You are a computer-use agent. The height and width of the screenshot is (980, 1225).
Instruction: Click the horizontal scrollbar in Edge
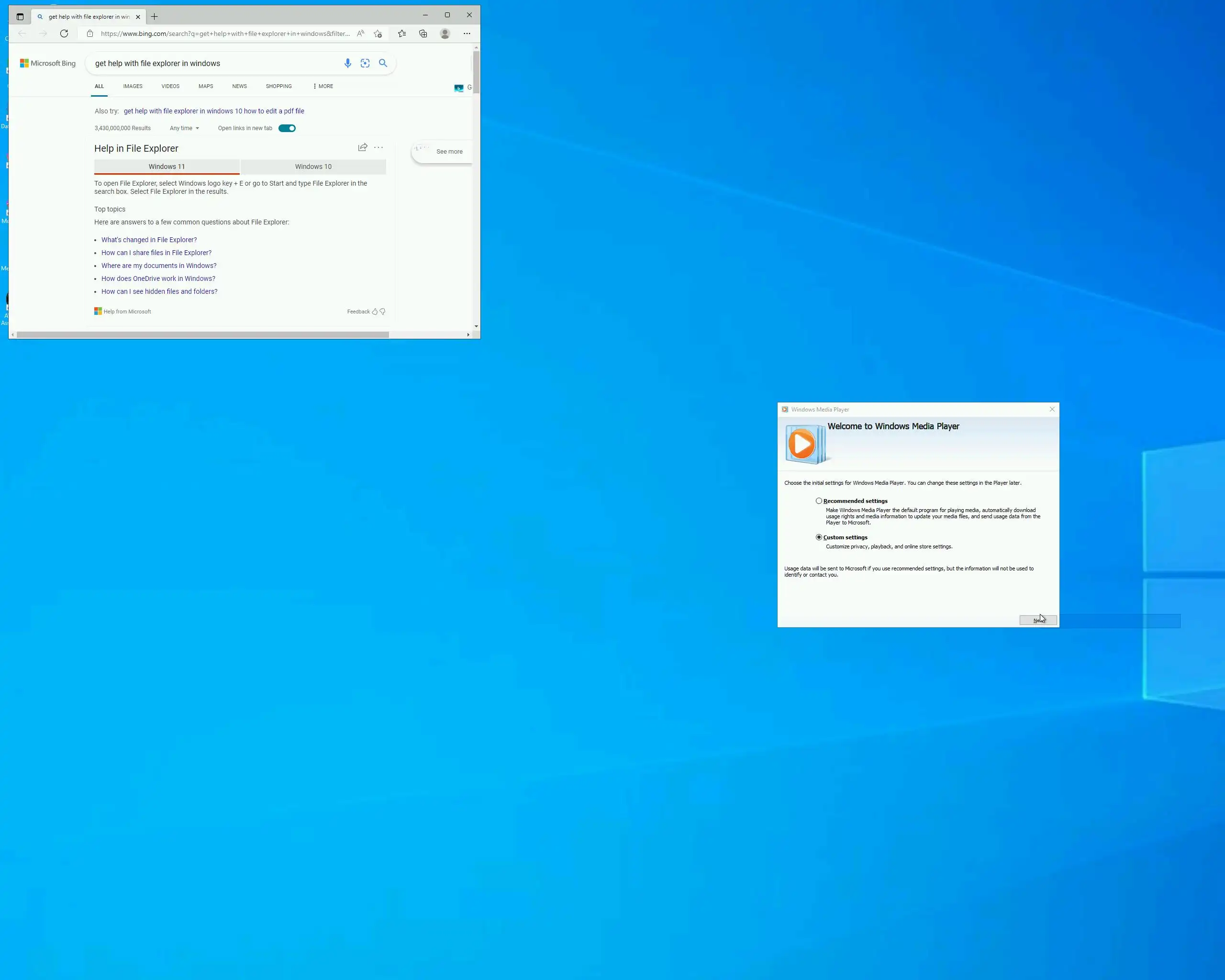(203, 334)
